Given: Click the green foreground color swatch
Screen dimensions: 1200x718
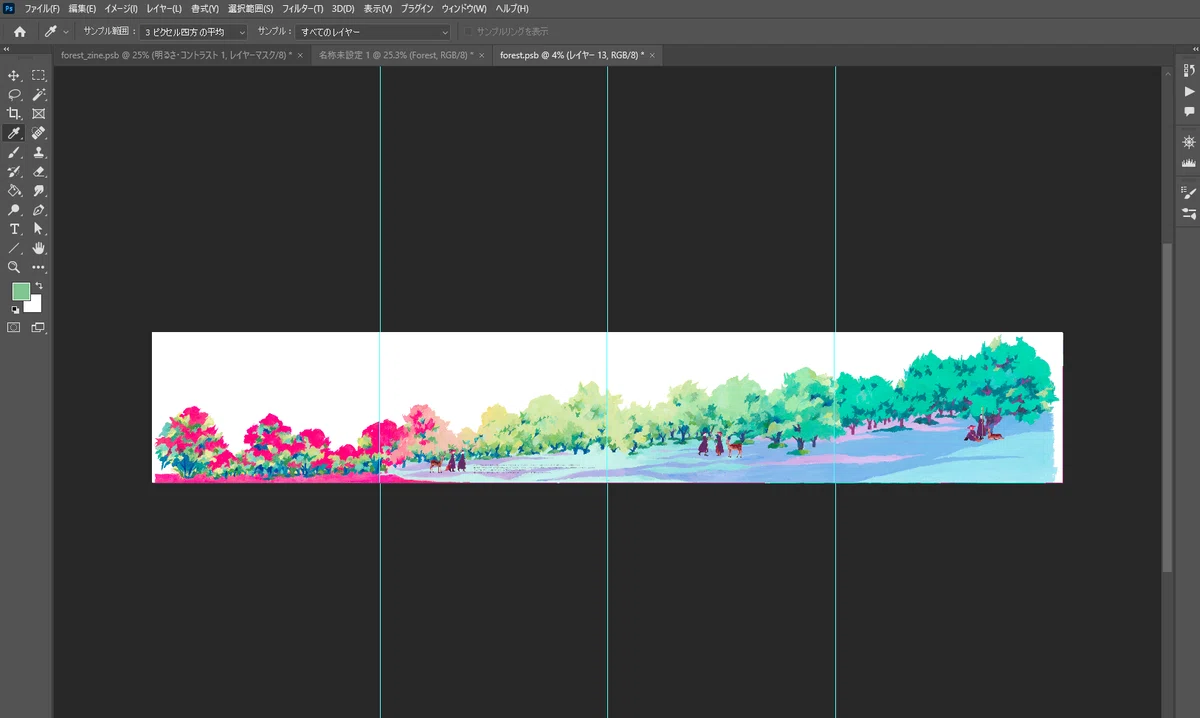Looking at the screenshot, I should click(21, 291).
